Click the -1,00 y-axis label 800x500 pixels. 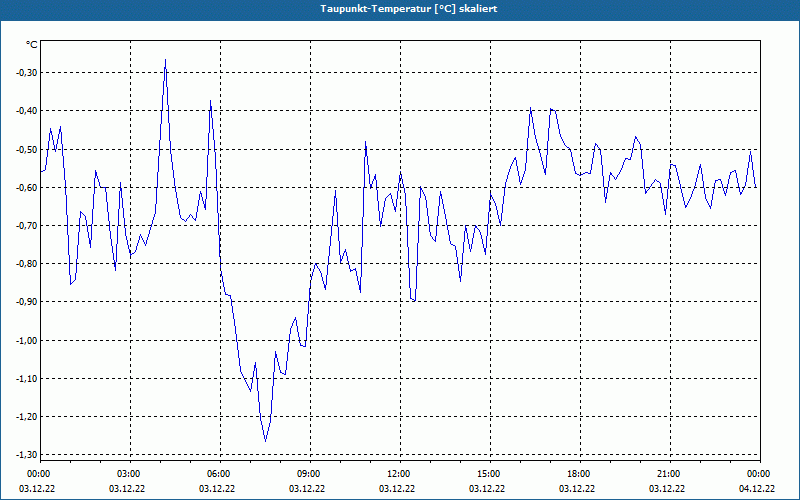[27, 340]
